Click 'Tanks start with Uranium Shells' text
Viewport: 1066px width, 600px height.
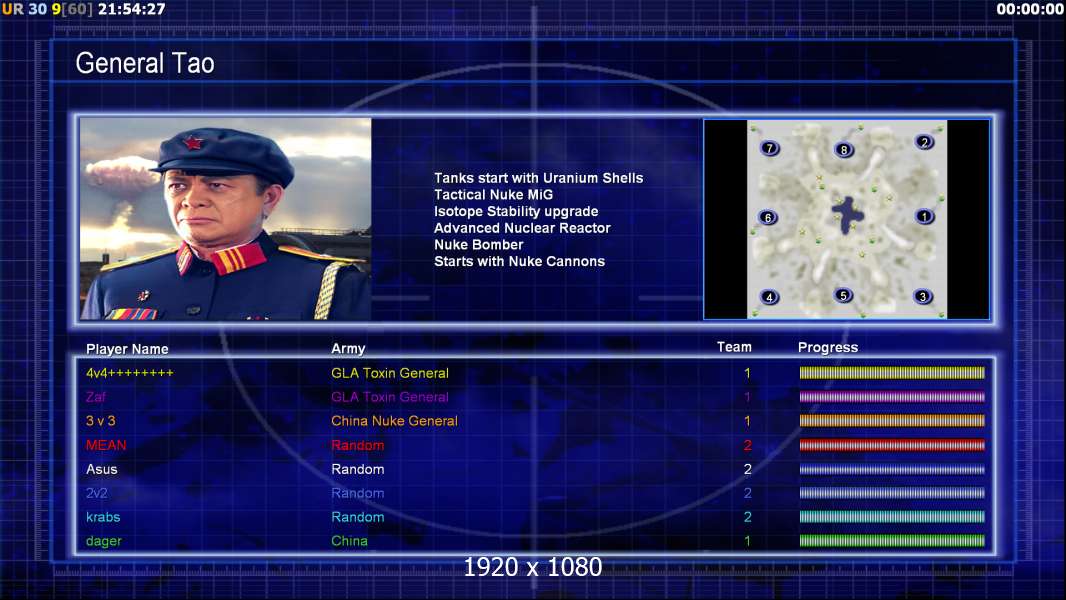538,178
